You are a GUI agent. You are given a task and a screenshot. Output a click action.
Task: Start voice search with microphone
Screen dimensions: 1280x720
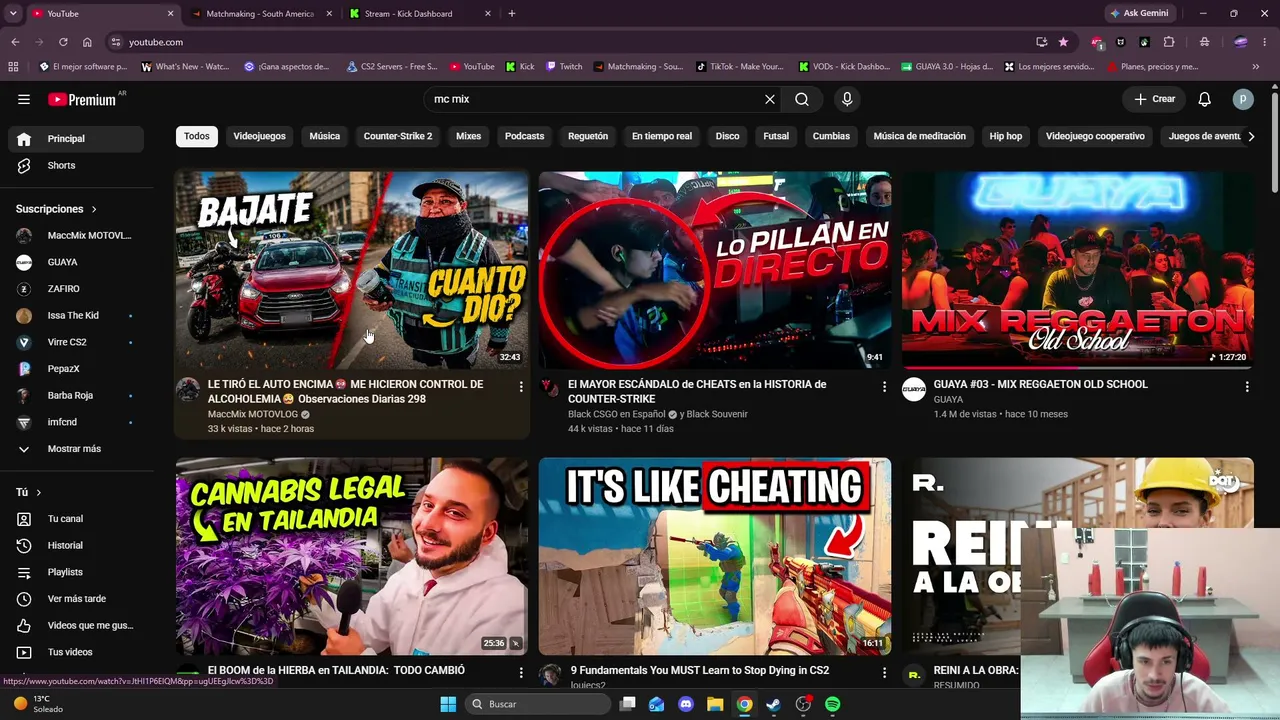click(847, 99)
